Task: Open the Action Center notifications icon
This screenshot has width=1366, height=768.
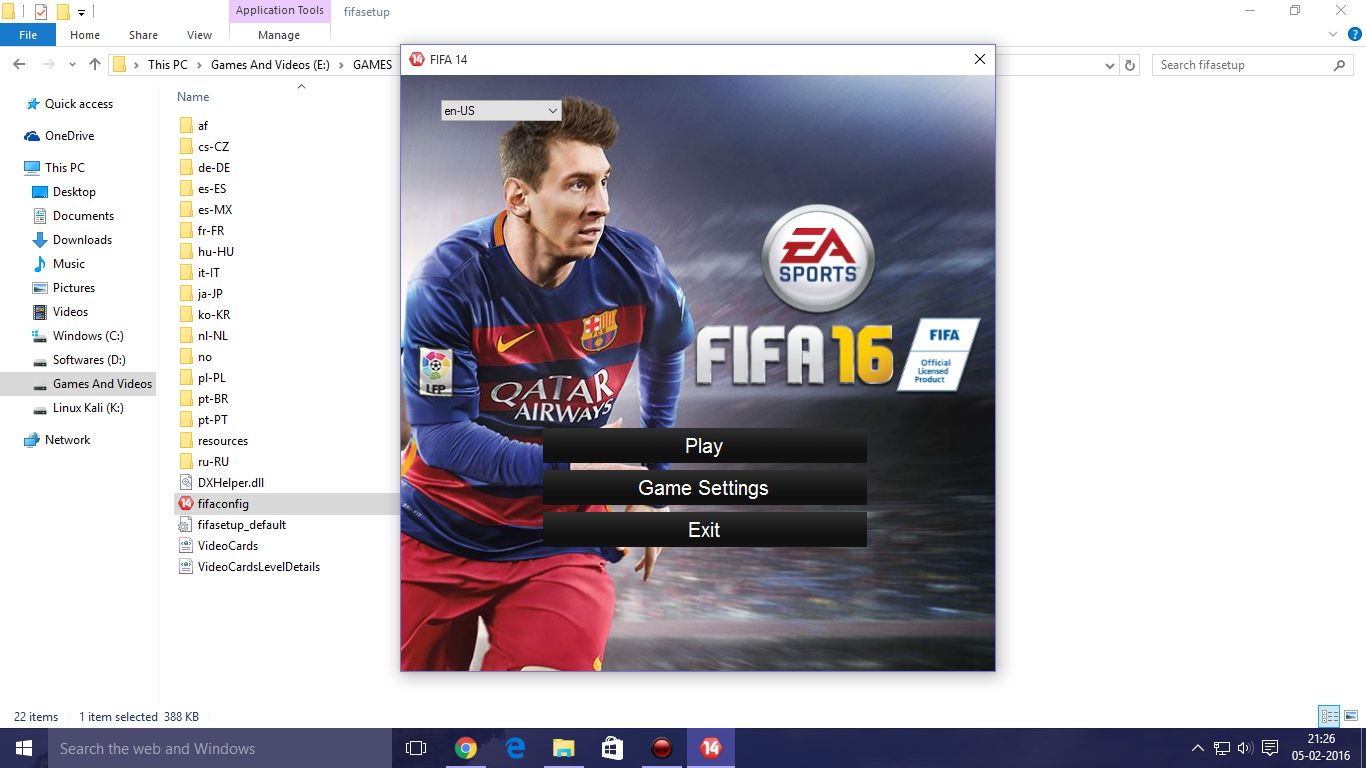Action: [1270, 748]
